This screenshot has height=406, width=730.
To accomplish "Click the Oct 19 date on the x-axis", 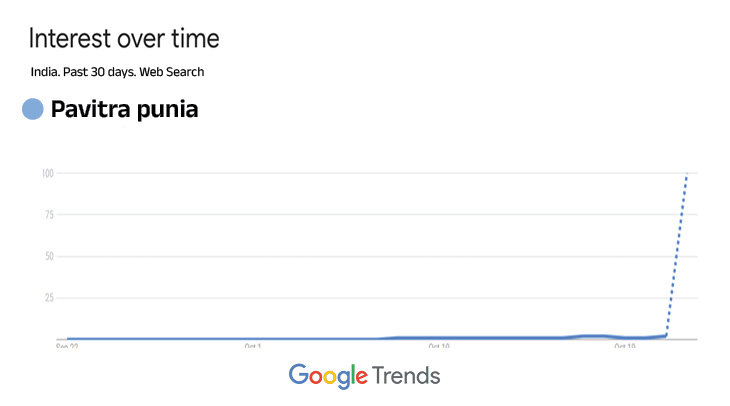I will pyautogui.click(x=625, y=346).
